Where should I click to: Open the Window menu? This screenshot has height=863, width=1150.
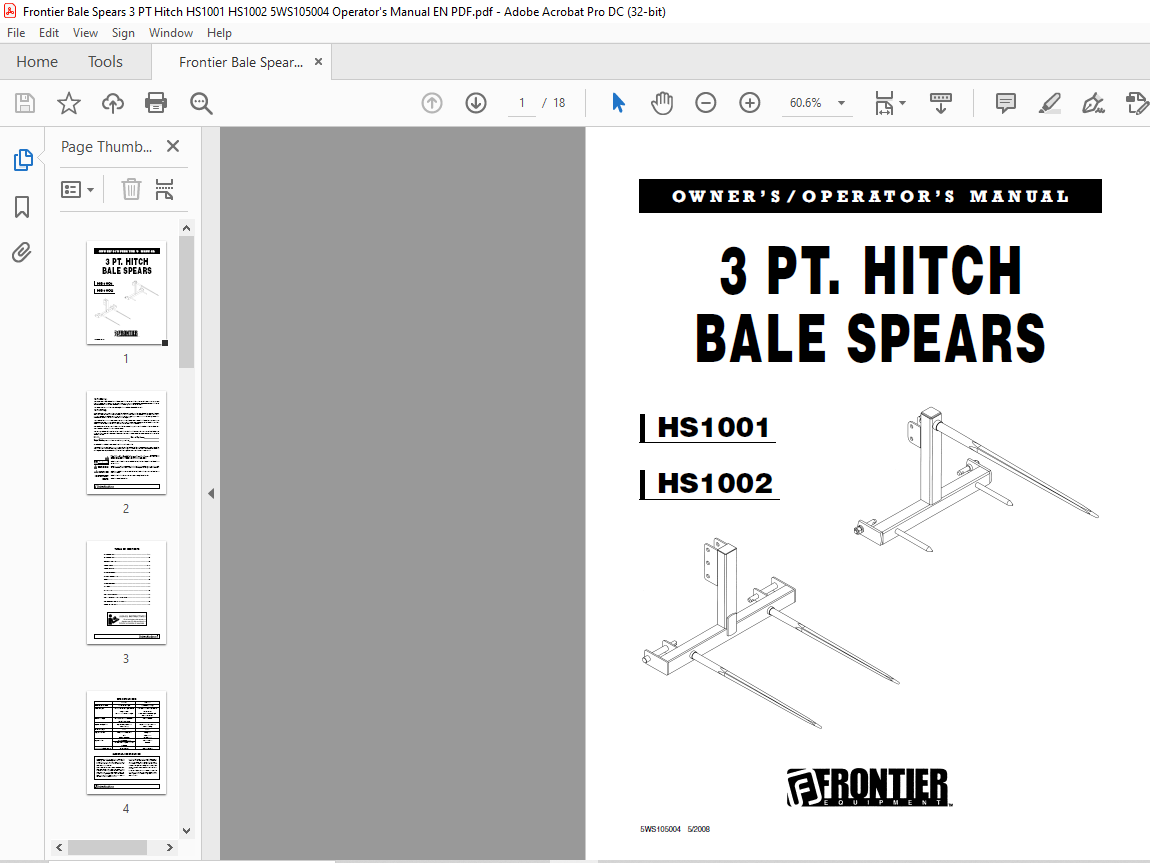tap(171, 33)
